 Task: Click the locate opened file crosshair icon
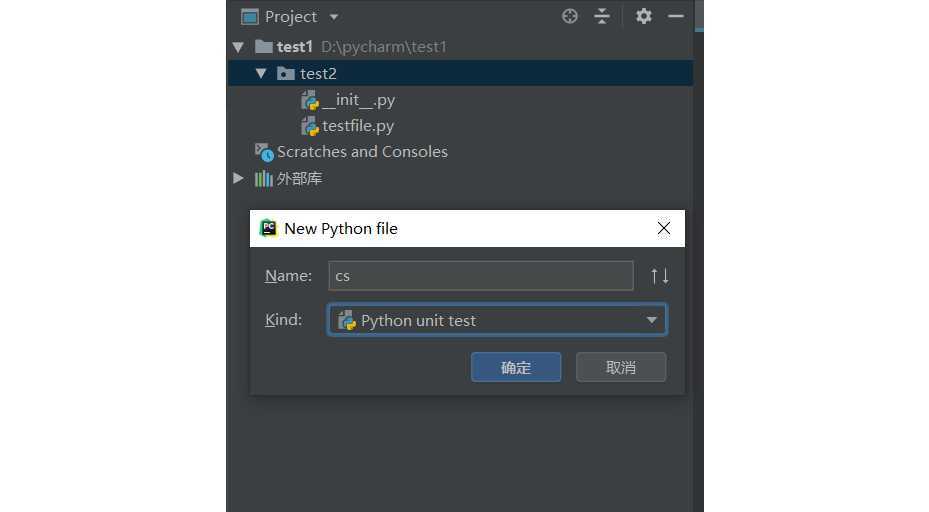(x=570, y=16)
